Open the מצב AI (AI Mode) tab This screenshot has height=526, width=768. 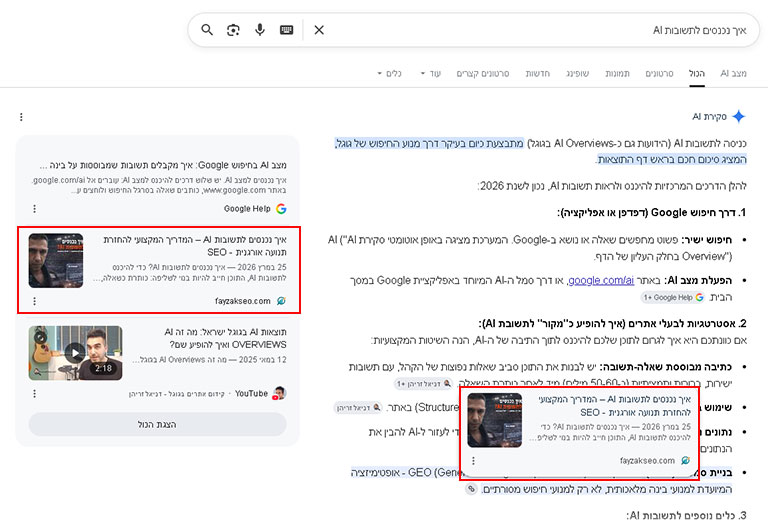coord(733,73)
